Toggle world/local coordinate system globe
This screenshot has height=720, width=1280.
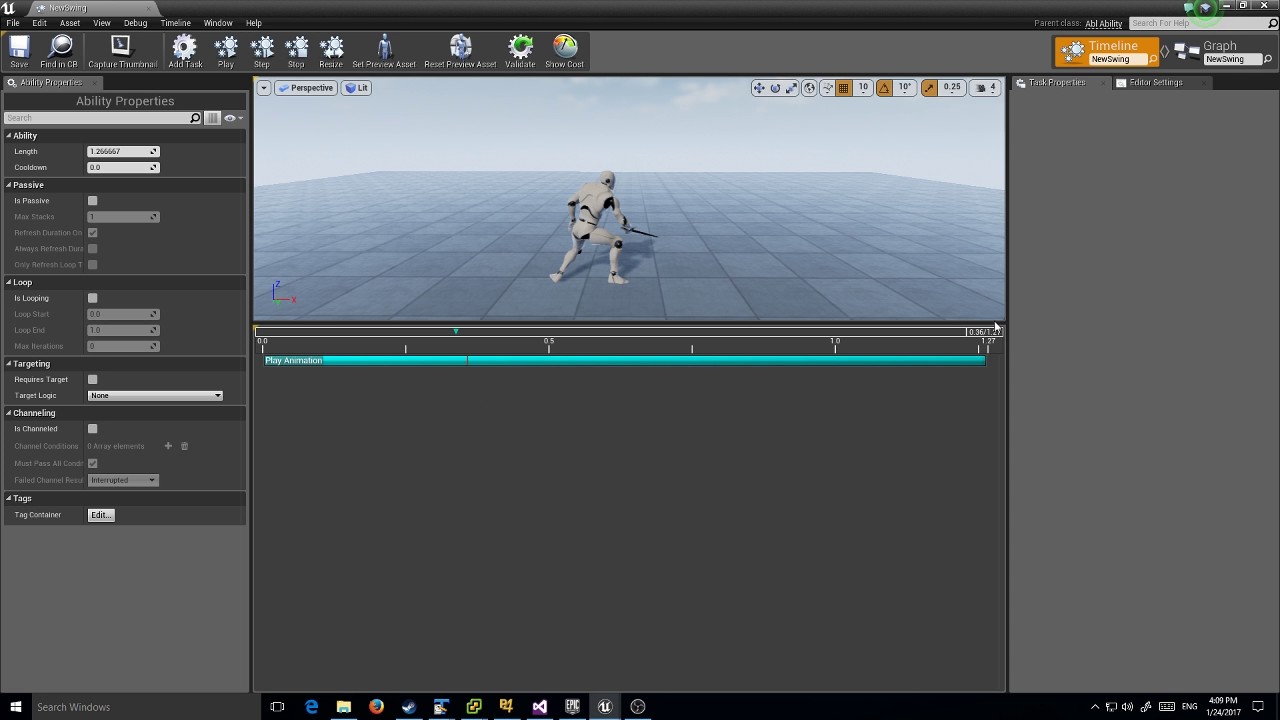click(809, 88)
